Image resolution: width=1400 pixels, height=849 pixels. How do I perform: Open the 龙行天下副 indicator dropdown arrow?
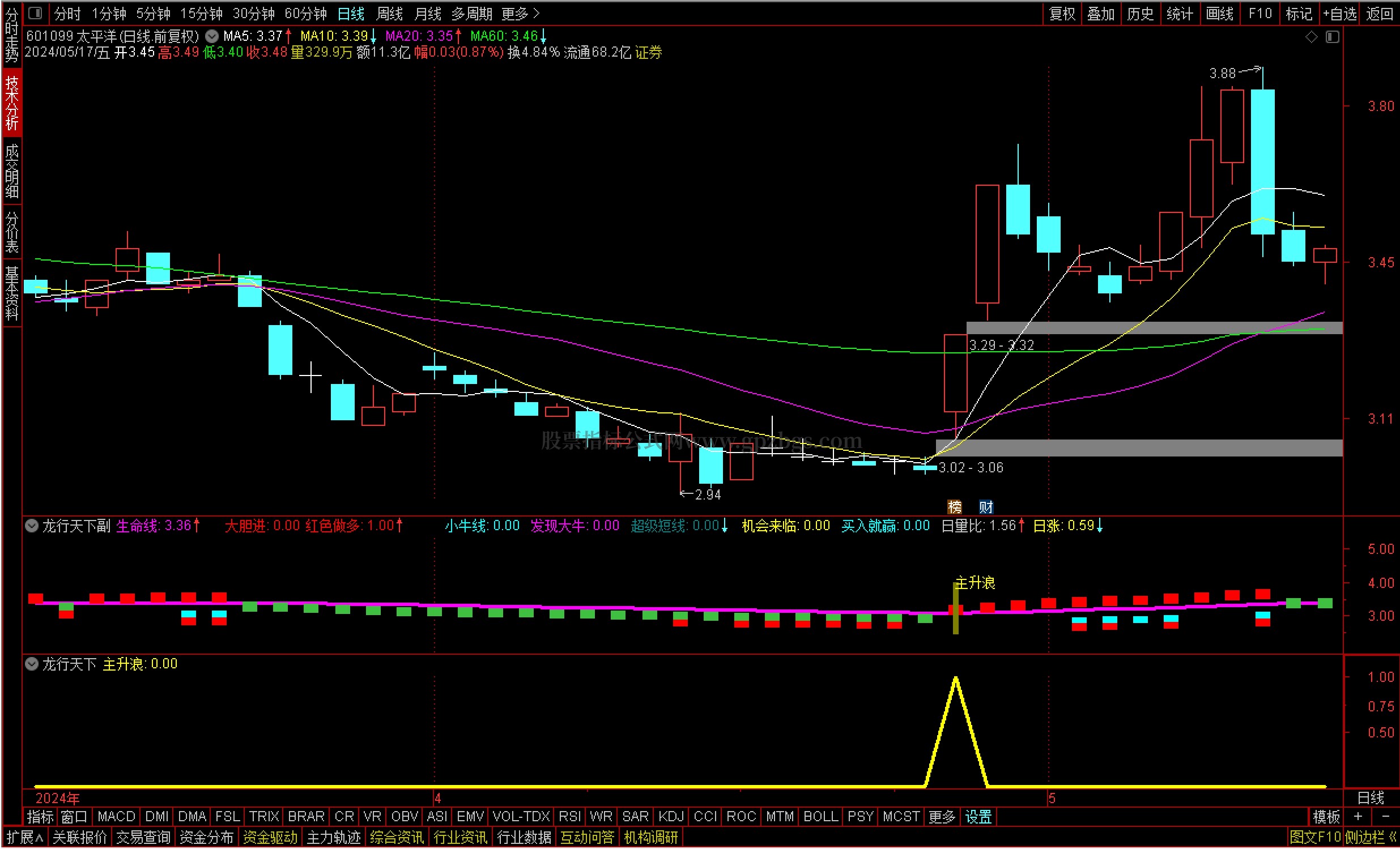(32, 526)
